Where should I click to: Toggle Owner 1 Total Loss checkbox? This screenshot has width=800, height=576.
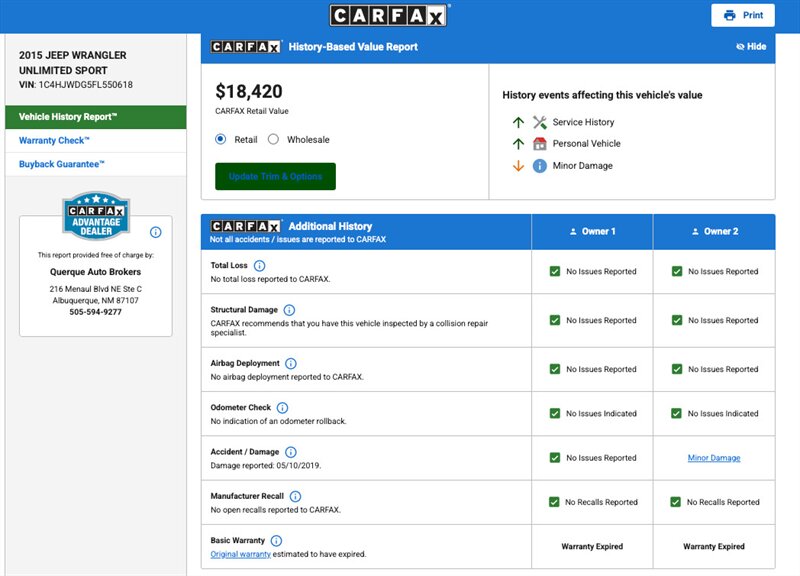pyautogui.click(x=555, y=271)
